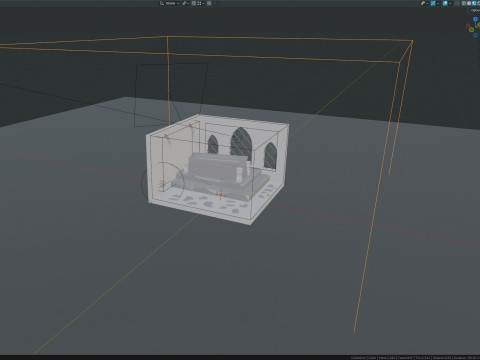Image resolution: width=480 pixels, height=360 pixels.
Task: Open the snapping options grid dropdown
Action: (200, 3)
